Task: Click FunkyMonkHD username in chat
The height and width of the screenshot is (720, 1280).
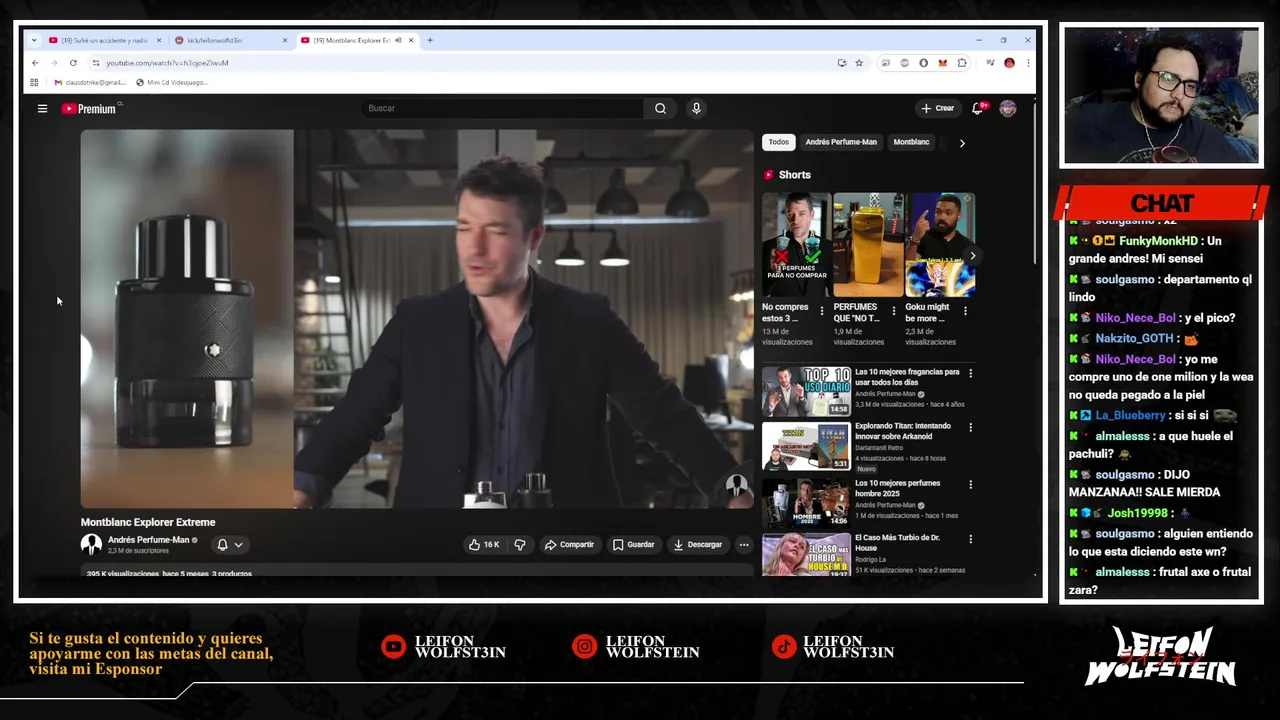Action: pyautogui.click(x=1158, y=241)
